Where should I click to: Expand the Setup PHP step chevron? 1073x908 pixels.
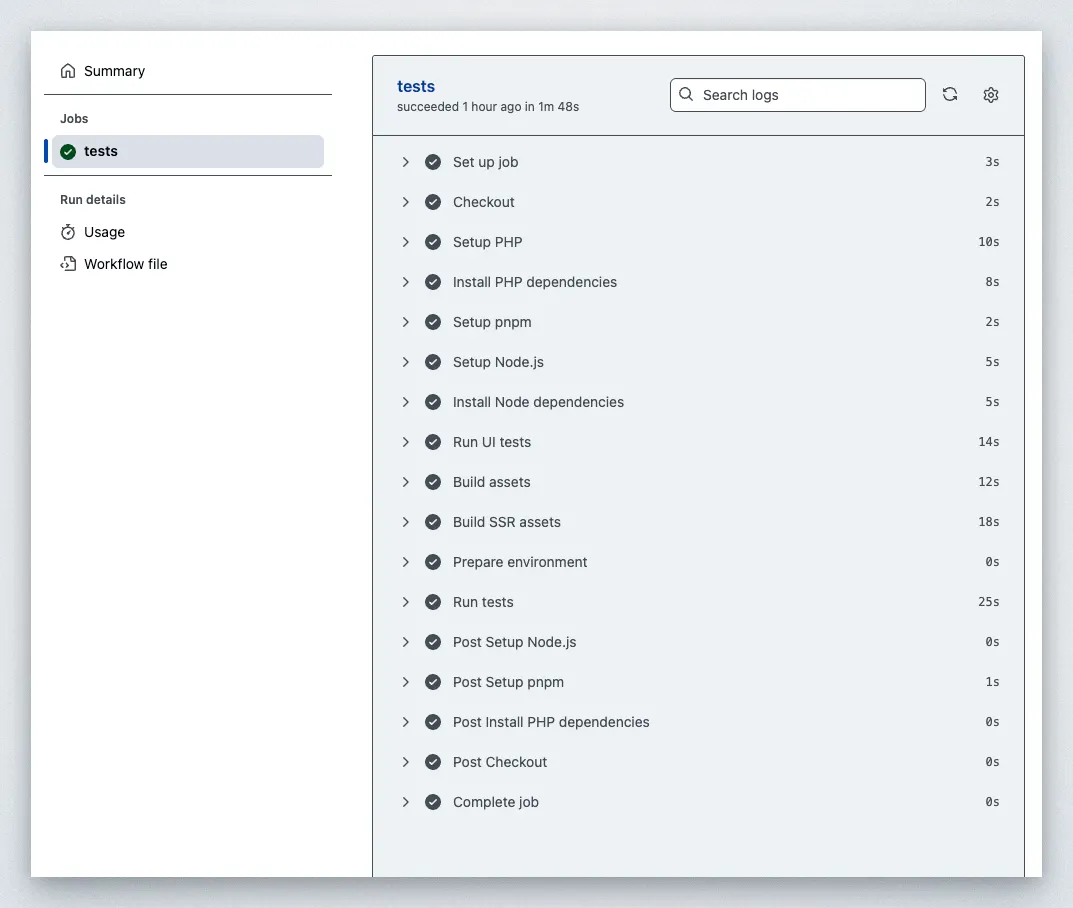tap(406, 242)
